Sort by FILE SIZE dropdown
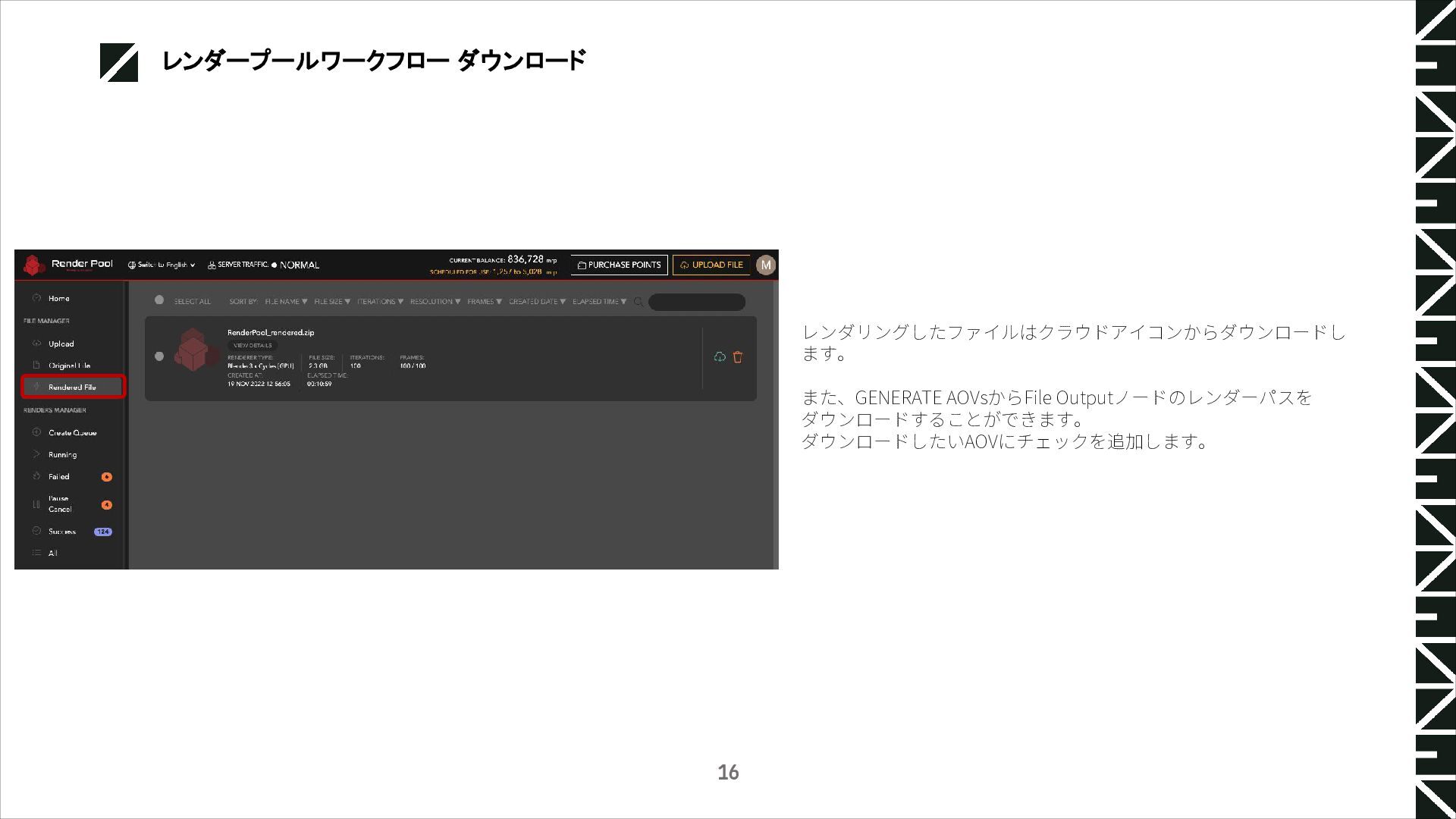The height and width of the screenshot is (819, 1456). [x=332, y=302]
